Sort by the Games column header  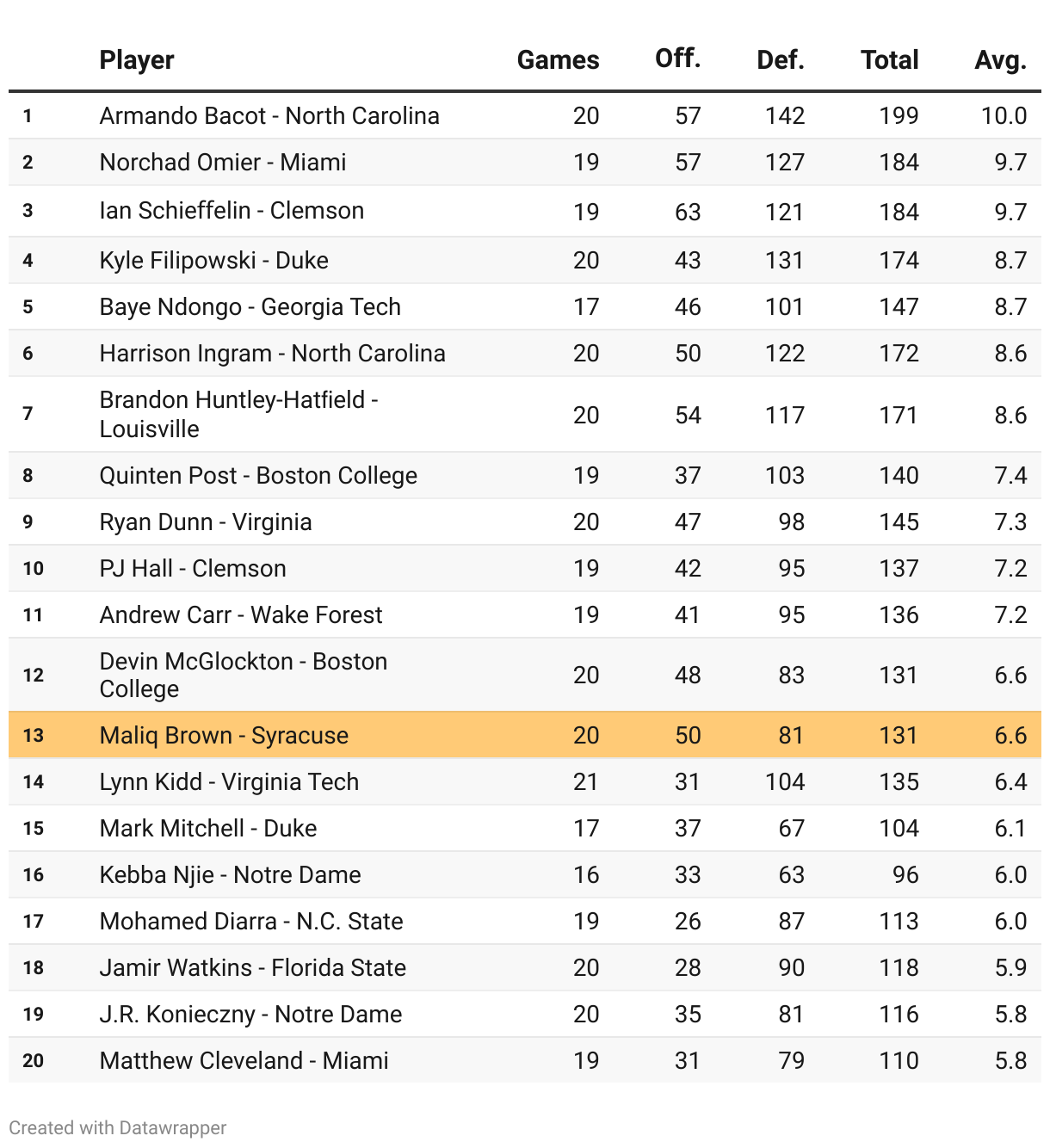coord(558,60)
